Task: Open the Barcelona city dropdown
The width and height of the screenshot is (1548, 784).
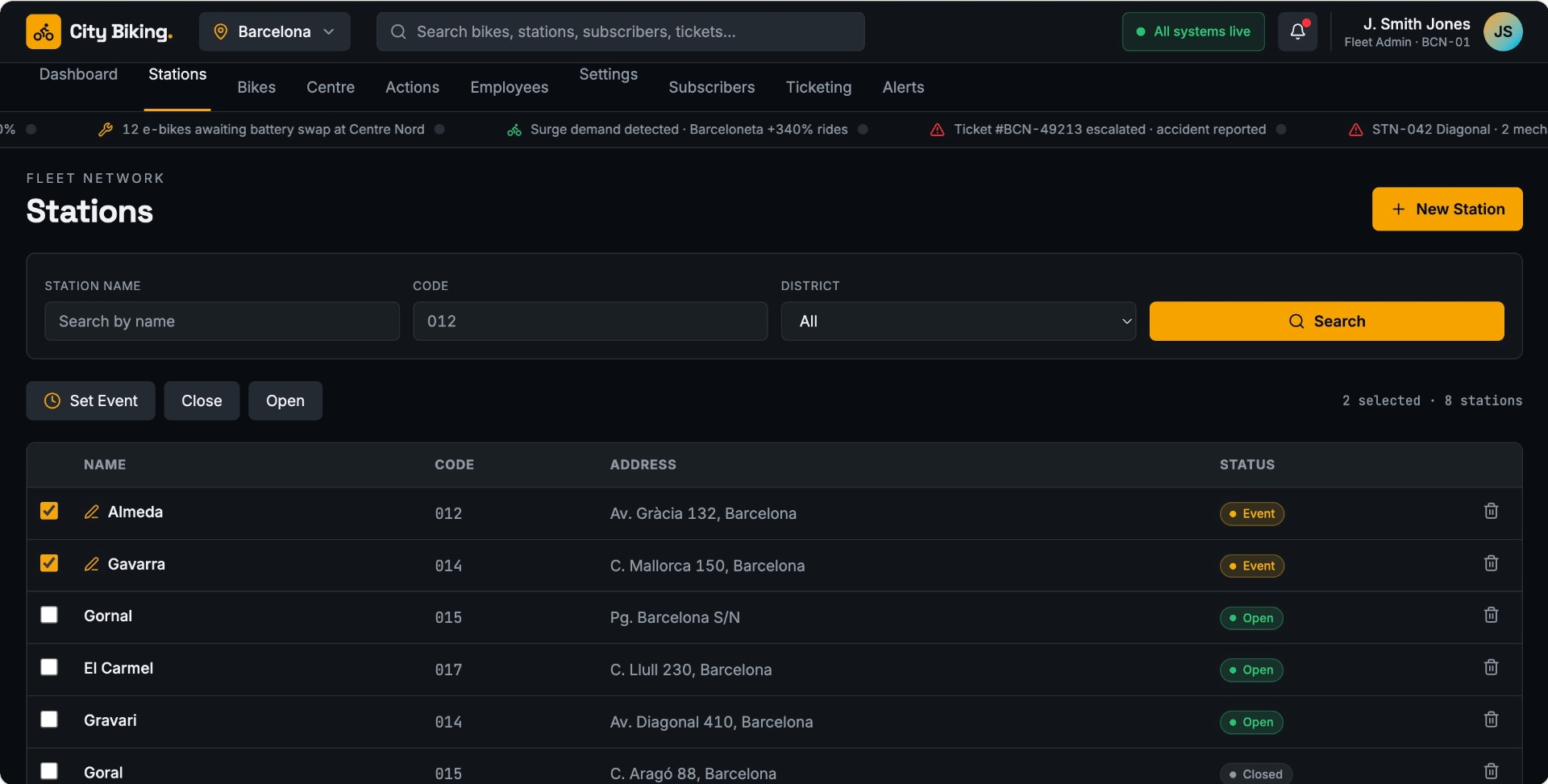Action: [275, 31]
